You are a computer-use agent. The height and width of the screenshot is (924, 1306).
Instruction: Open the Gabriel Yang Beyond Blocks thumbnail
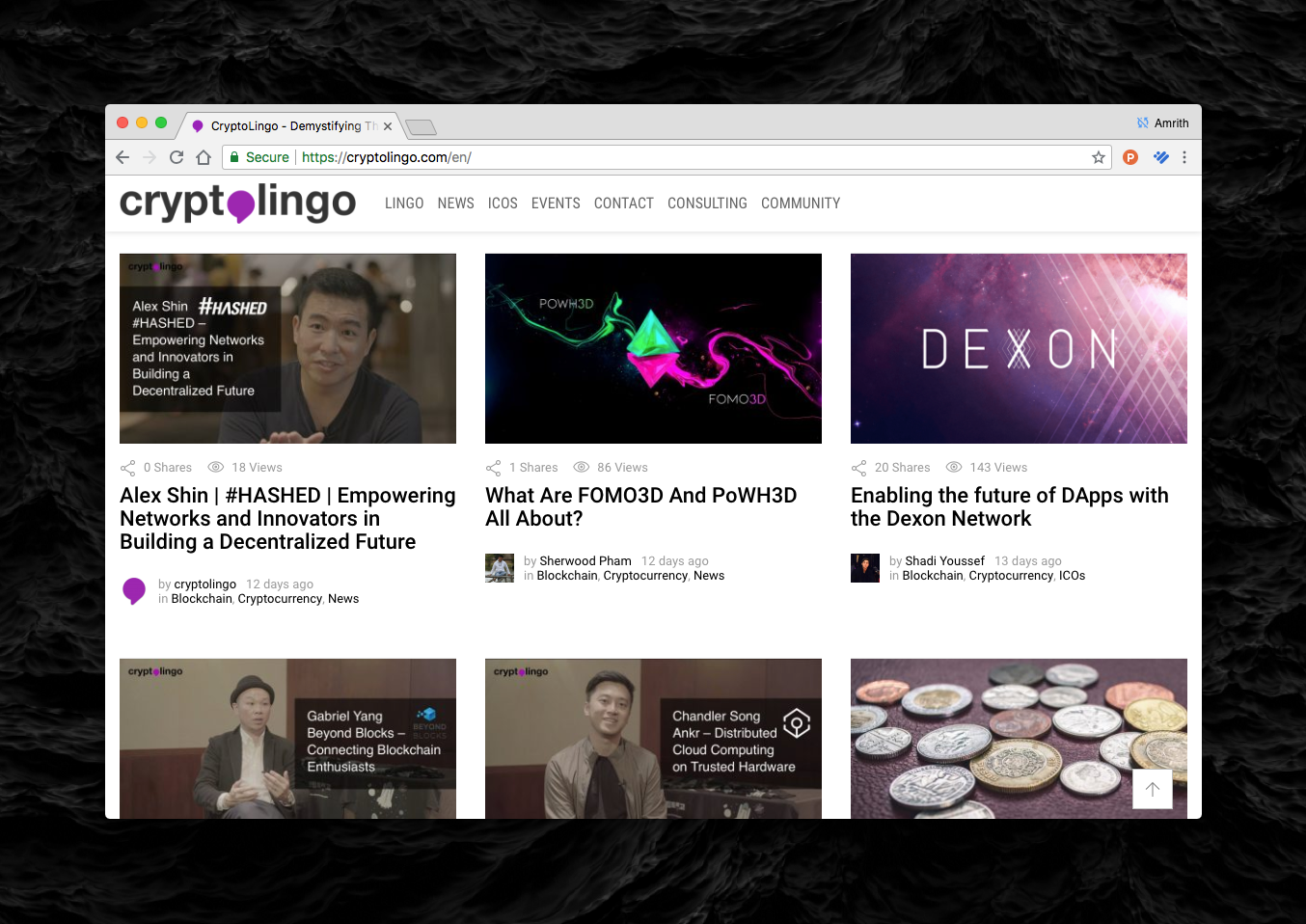(x=287, y=739)
